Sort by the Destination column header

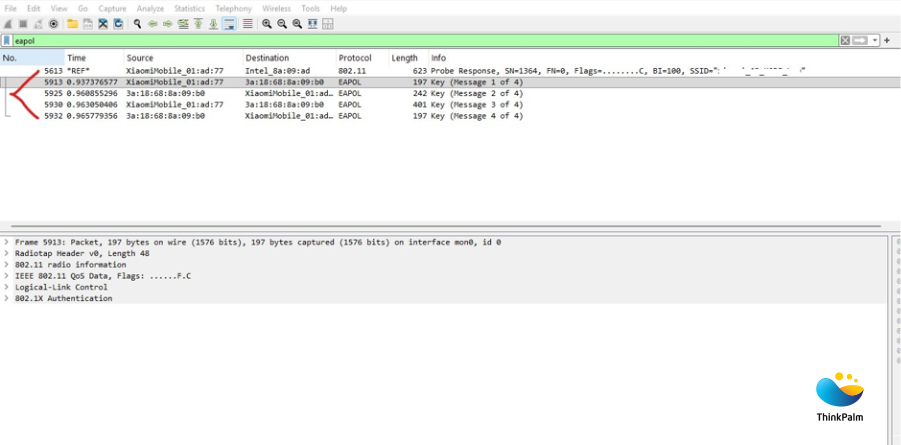click(290, 58)
